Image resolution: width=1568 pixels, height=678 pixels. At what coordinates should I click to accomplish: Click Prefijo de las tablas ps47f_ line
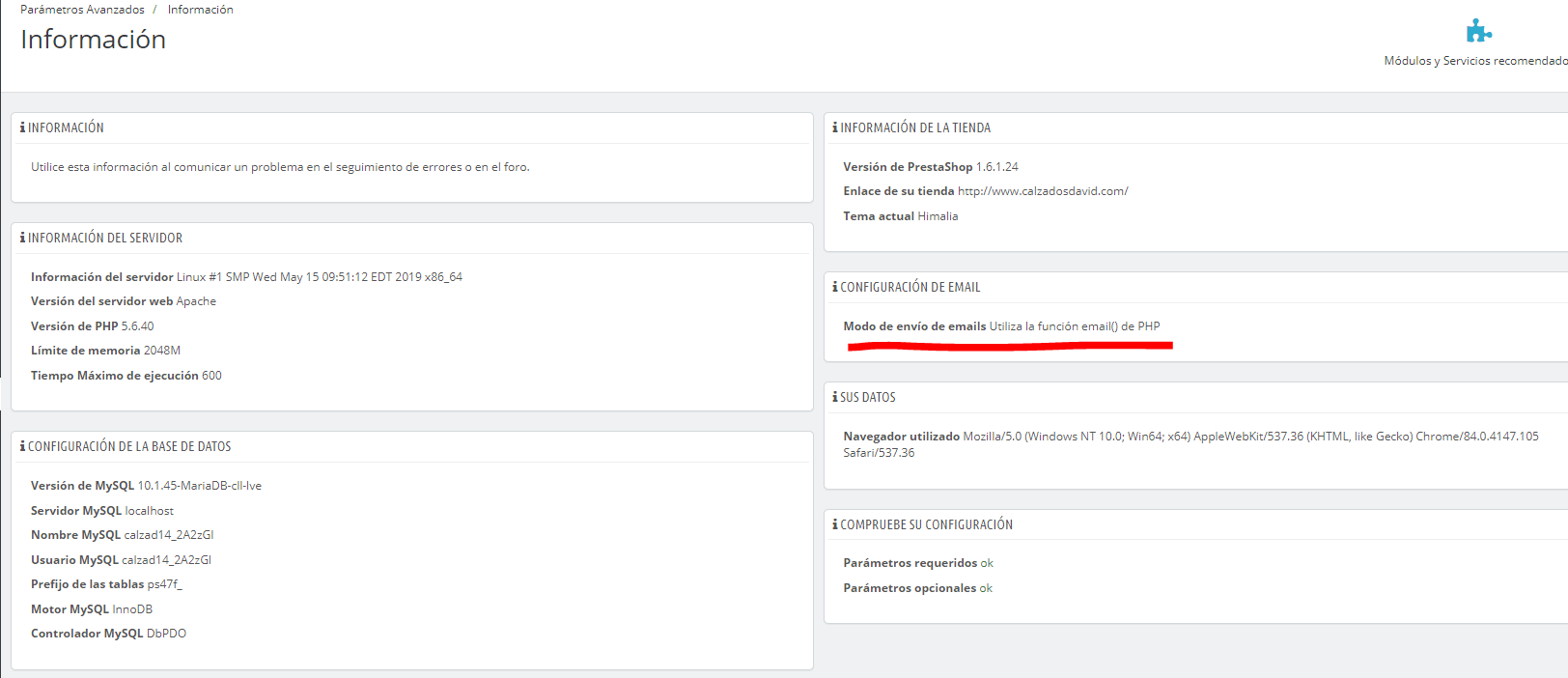coord(106,584)
